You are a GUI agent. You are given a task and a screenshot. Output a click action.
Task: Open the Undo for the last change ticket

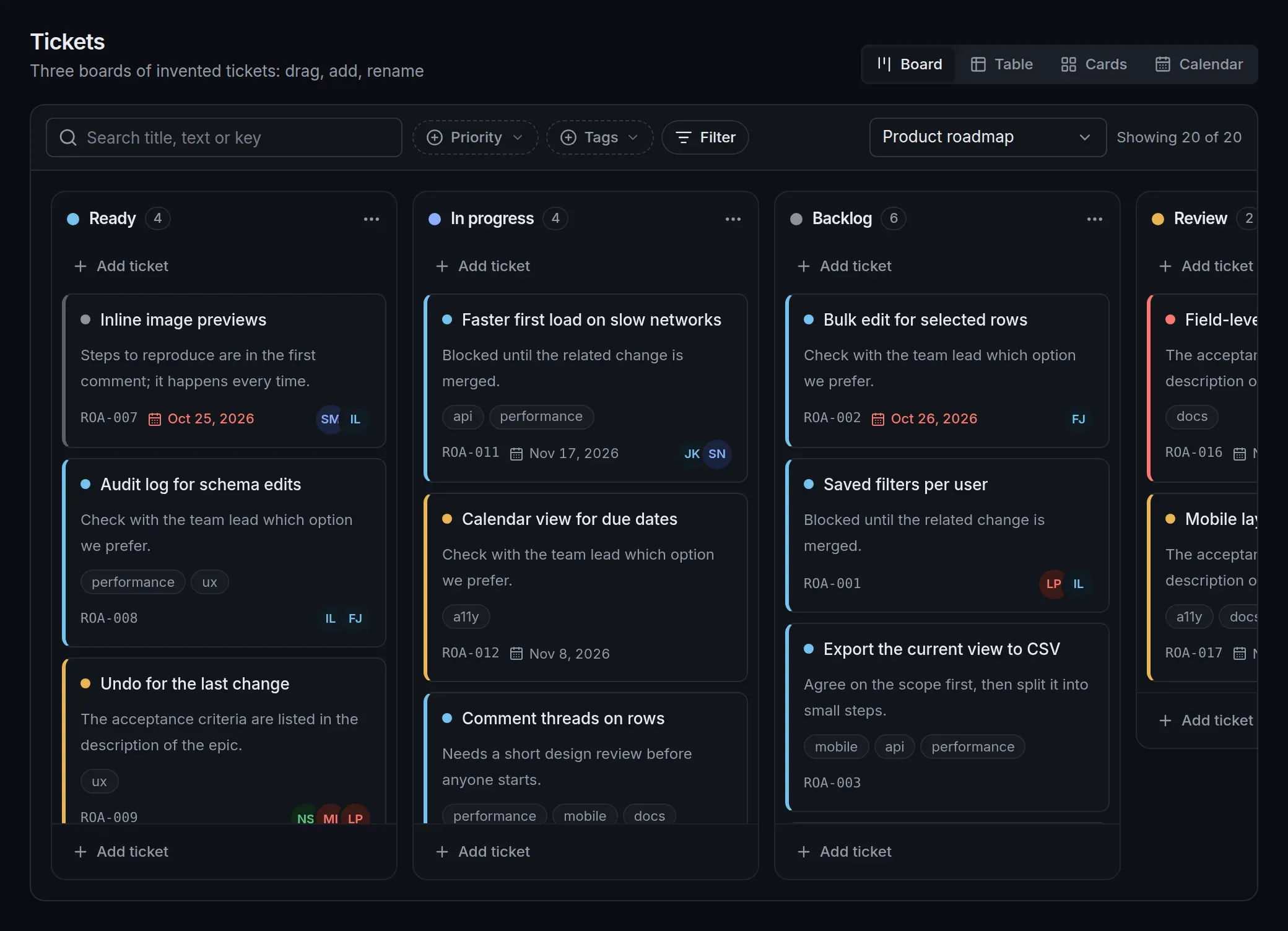(224, 741)
